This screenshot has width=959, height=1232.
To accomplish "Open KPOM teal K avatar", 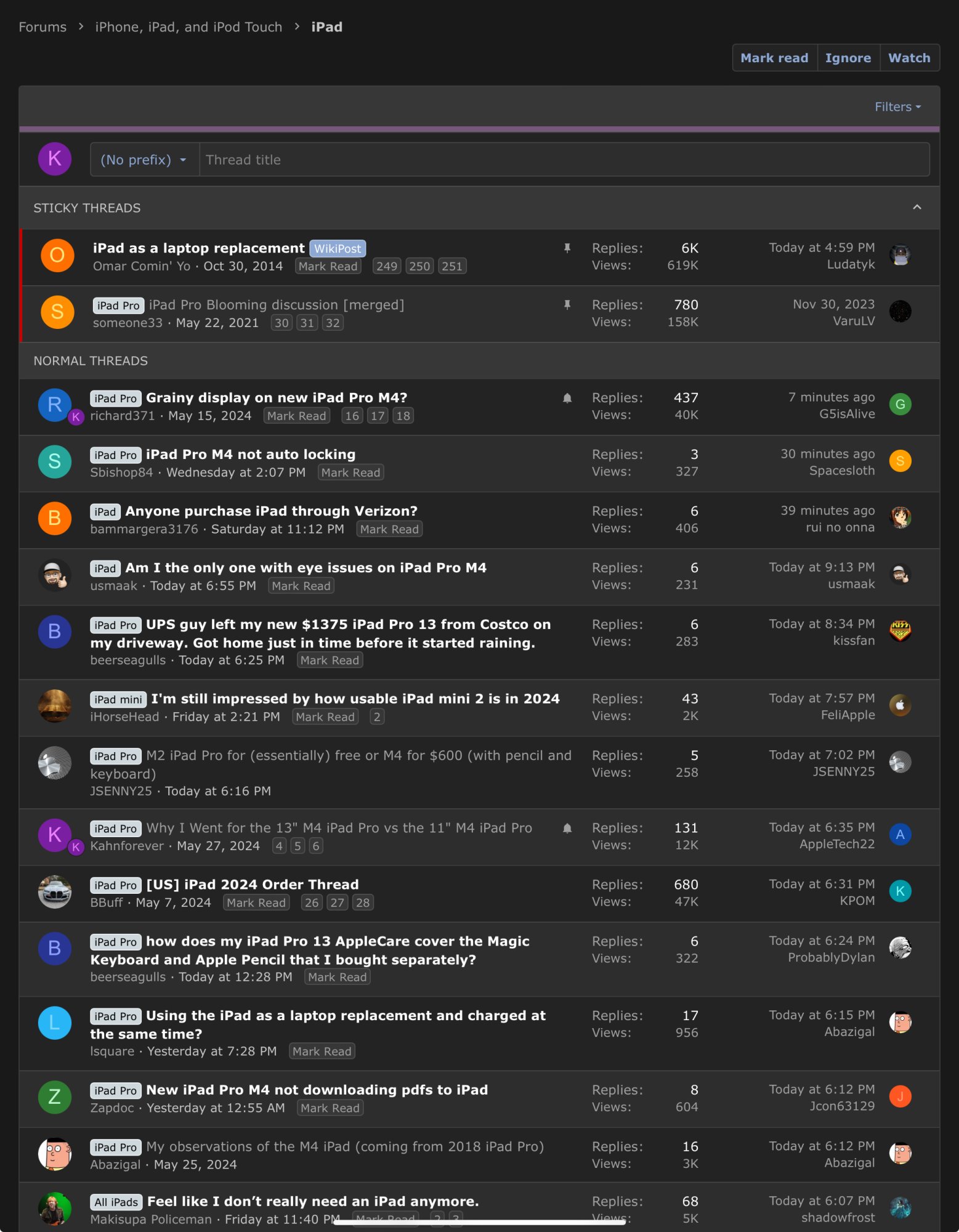I will (x=900, y=891).
